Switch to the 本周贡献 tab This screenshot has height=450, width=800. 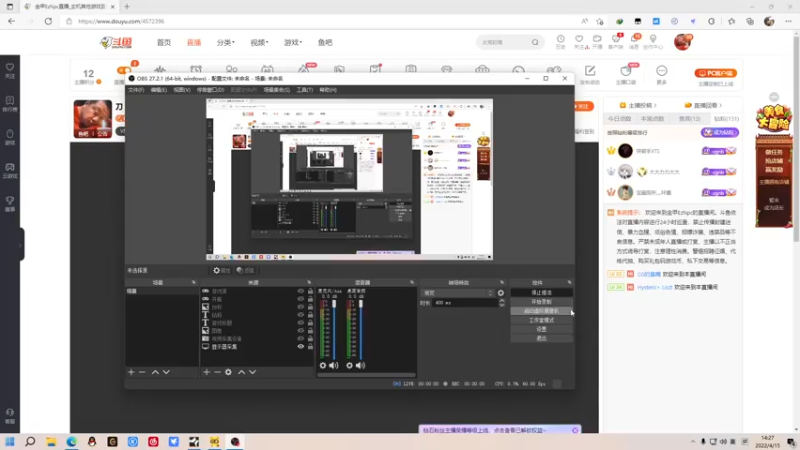(x=652, y=119)
